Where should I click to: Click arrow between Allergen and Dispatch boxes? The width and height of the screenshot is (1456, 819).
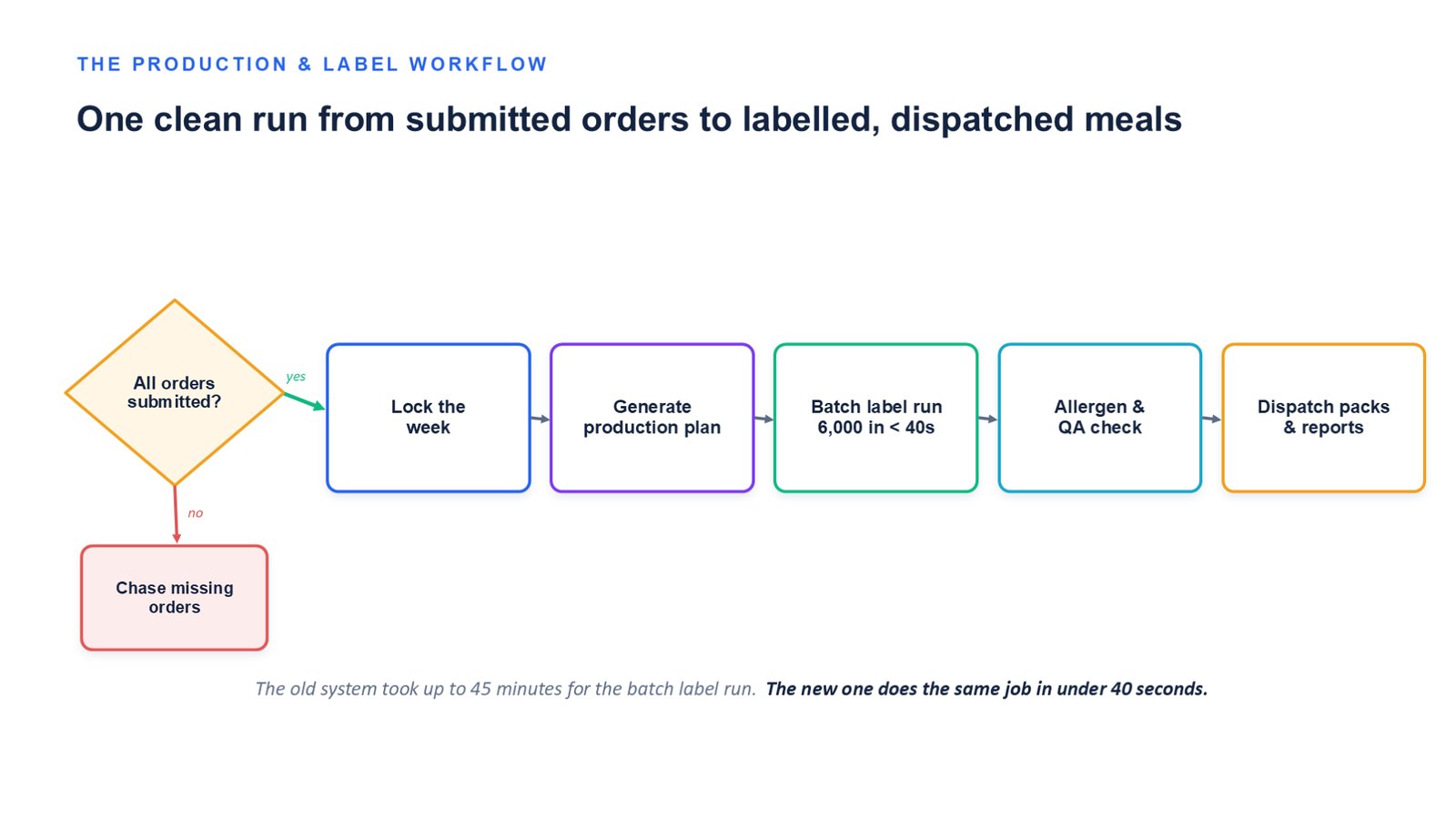tap(1212, 419)
